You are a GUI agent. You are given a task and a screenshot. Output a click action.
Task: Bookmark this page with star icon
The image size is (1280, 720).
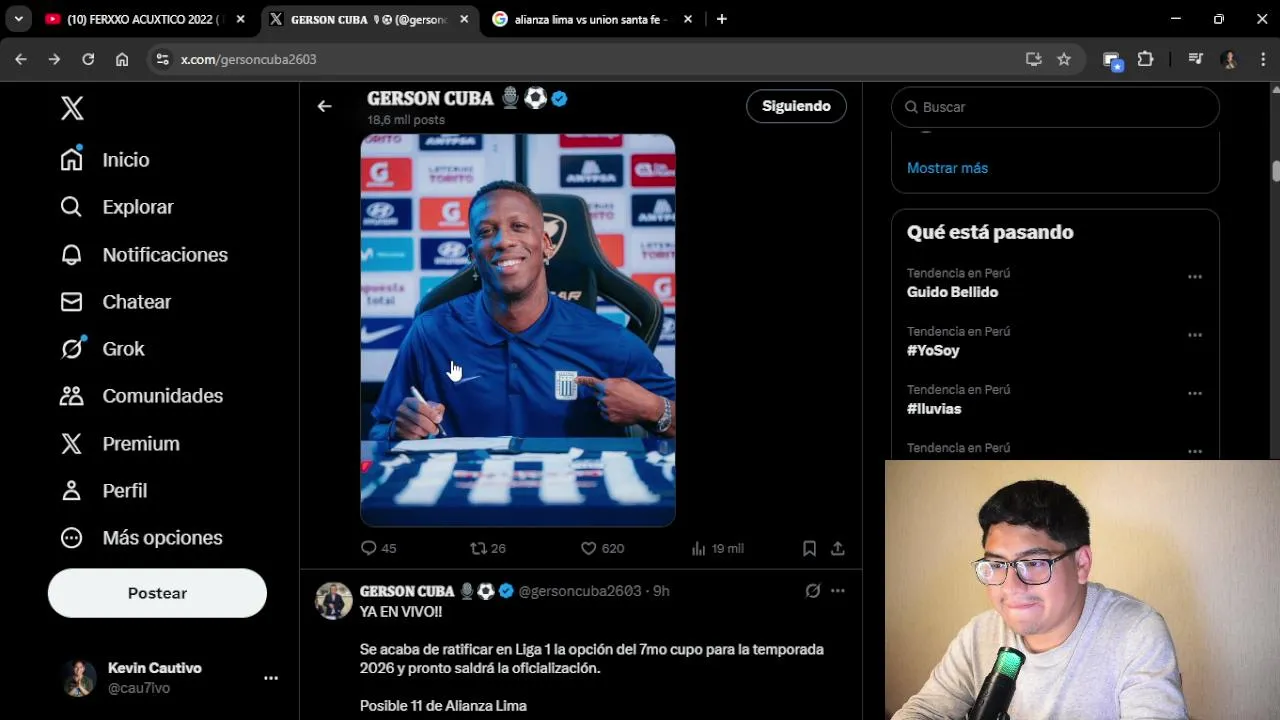pyautogui.click(x=1064, y=59)
